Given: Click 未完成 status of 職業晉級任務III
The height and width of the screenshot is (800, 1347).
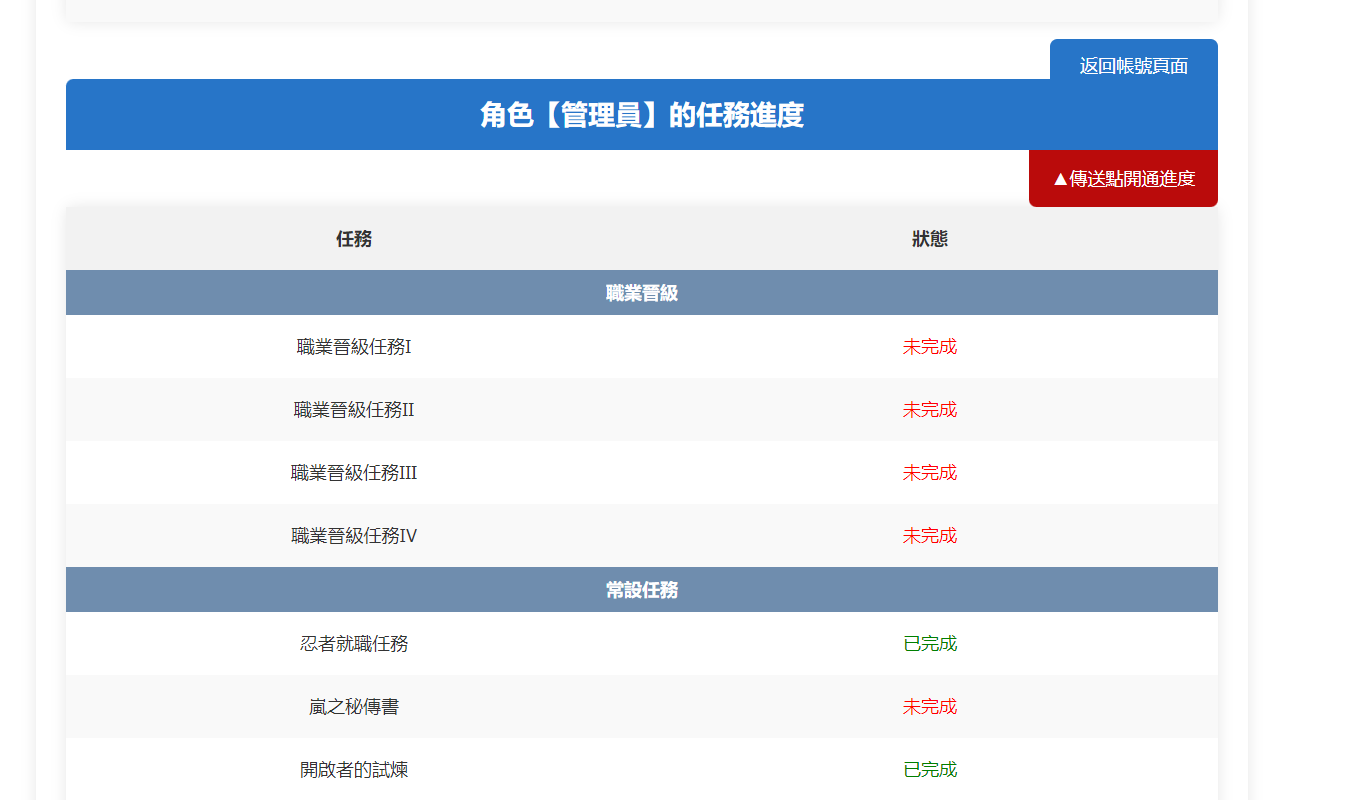Looking at the screenshot, I should 930,473.
